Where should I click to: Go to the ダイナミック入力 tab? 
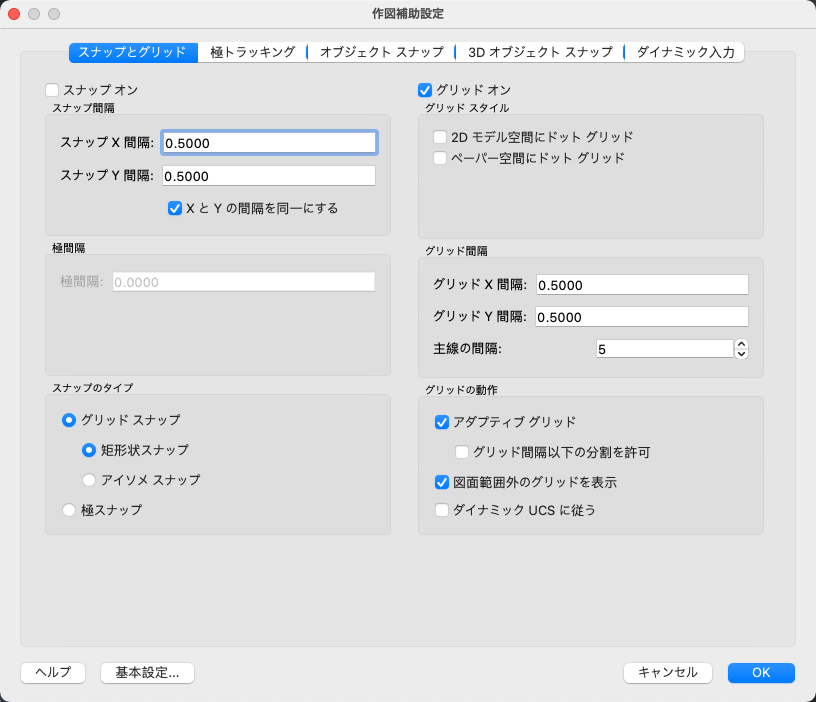[685, 52]
